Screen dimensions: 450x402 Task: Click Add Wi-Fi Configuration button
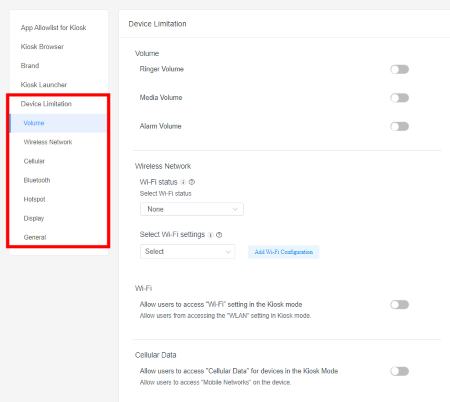(284, 252)
